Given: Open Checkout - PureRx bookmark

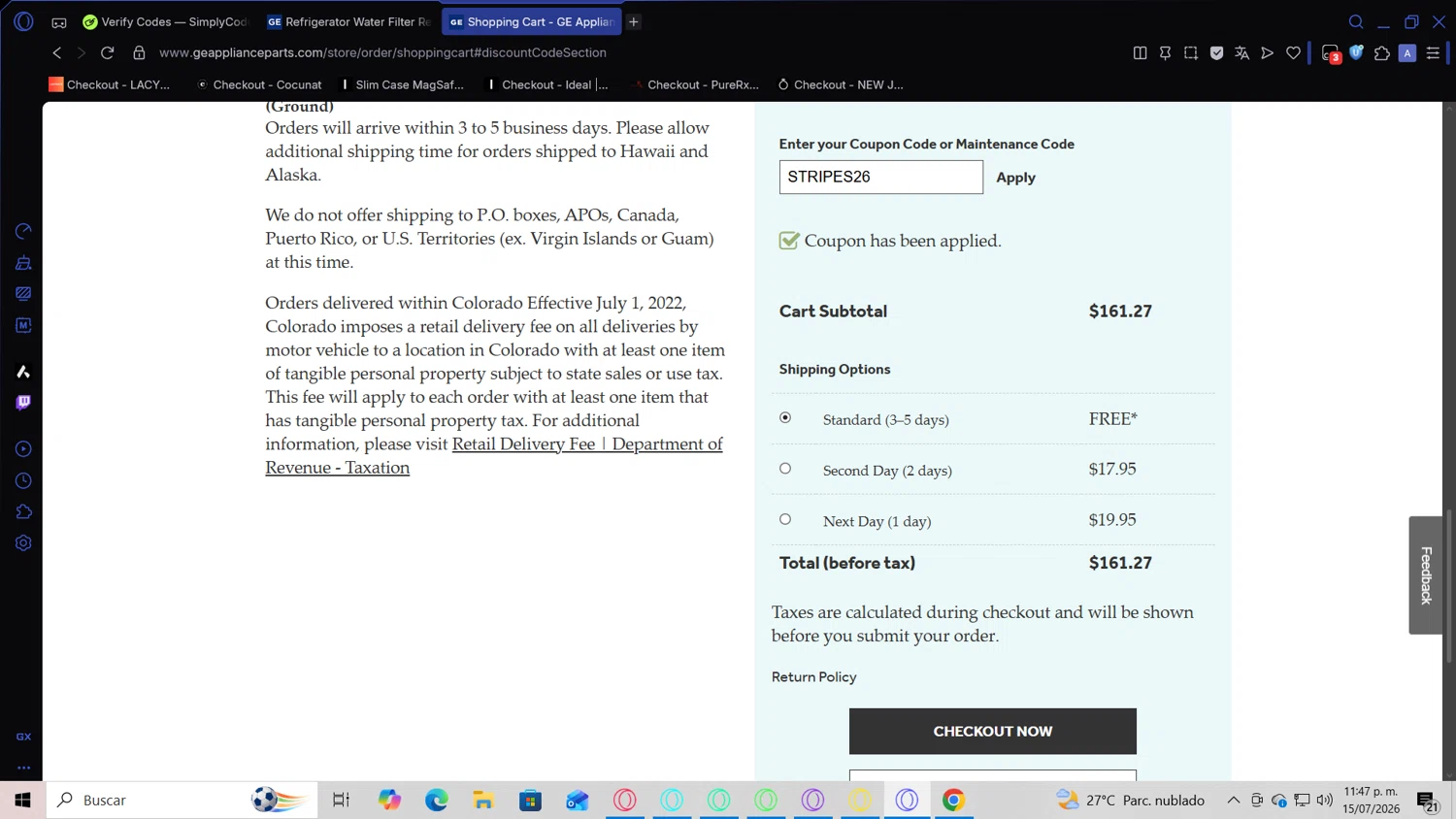Looking at the screenshot, I should tap(694, 84).
